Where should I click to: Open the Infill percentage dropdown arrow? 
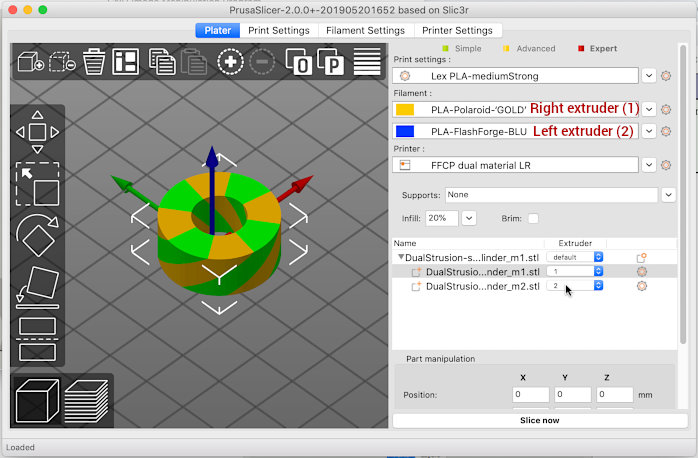tap(469, 219)
